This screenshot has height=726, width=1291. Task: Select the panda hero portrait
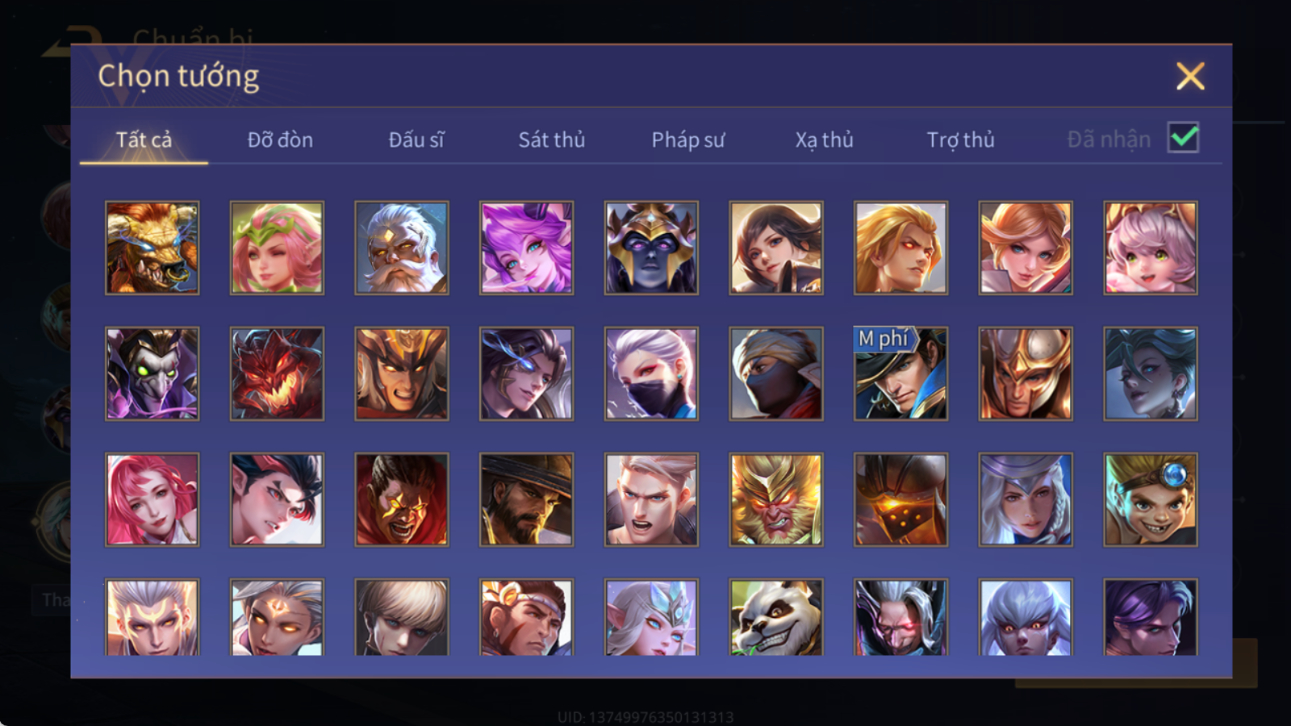coord(776,618)
